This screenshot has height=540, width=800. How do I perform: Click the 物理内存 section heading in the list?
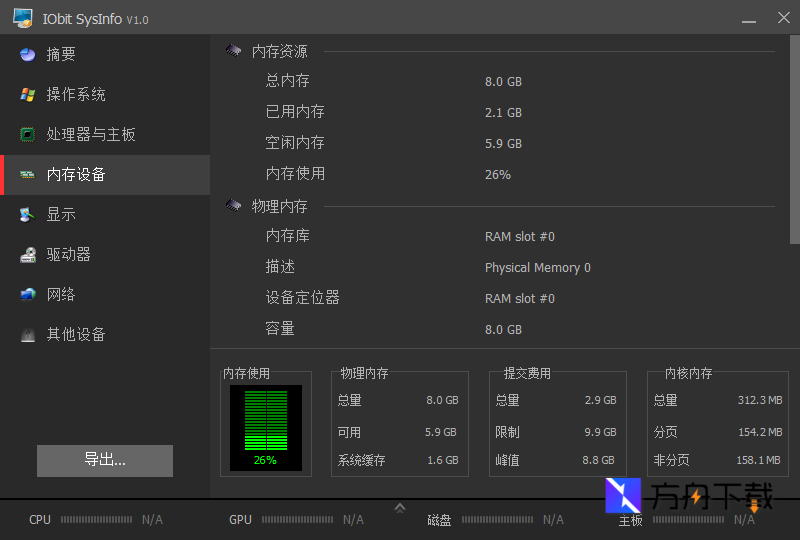280,206
